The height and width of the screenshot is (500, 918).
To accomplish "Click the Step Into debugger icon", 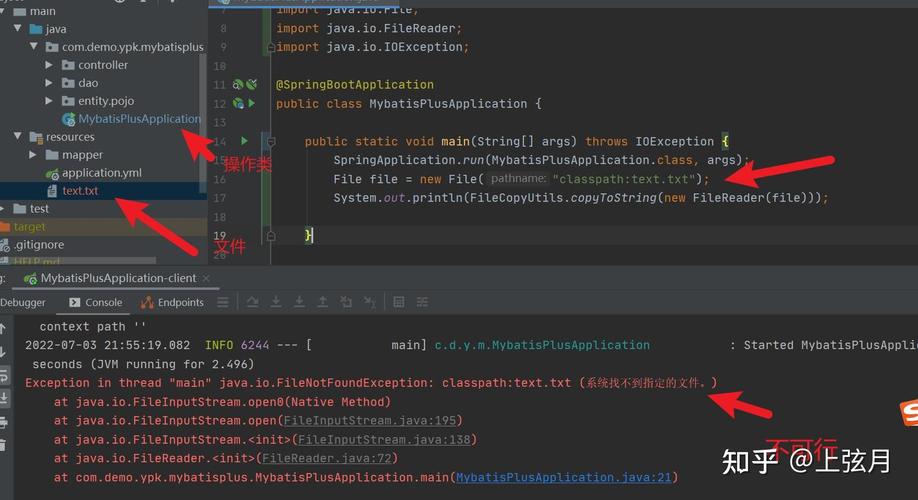I will coord(275,302).
